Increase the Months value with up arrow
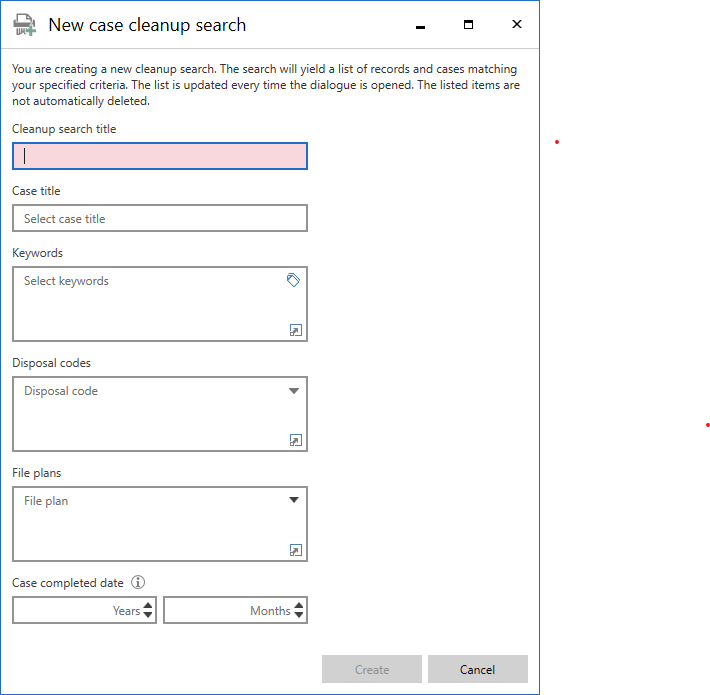The width and height of the screenshot is (710, 695). (x=299, y=606)
